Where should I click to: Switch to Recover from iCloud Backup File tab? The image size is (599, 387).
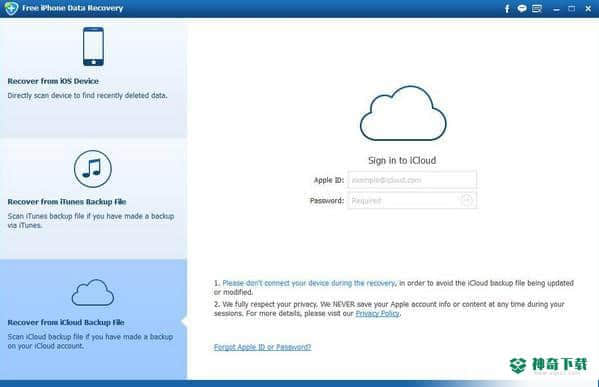[93, 319]
